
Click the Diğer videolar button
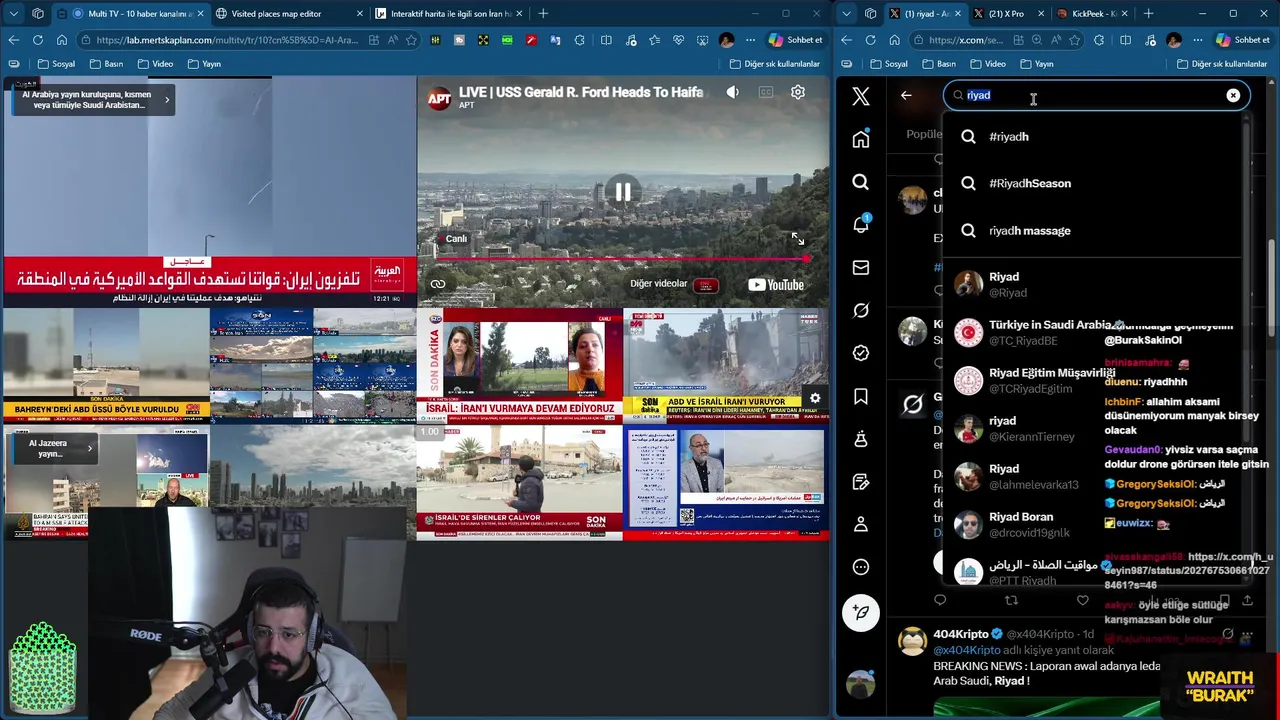tap(674, 284)
